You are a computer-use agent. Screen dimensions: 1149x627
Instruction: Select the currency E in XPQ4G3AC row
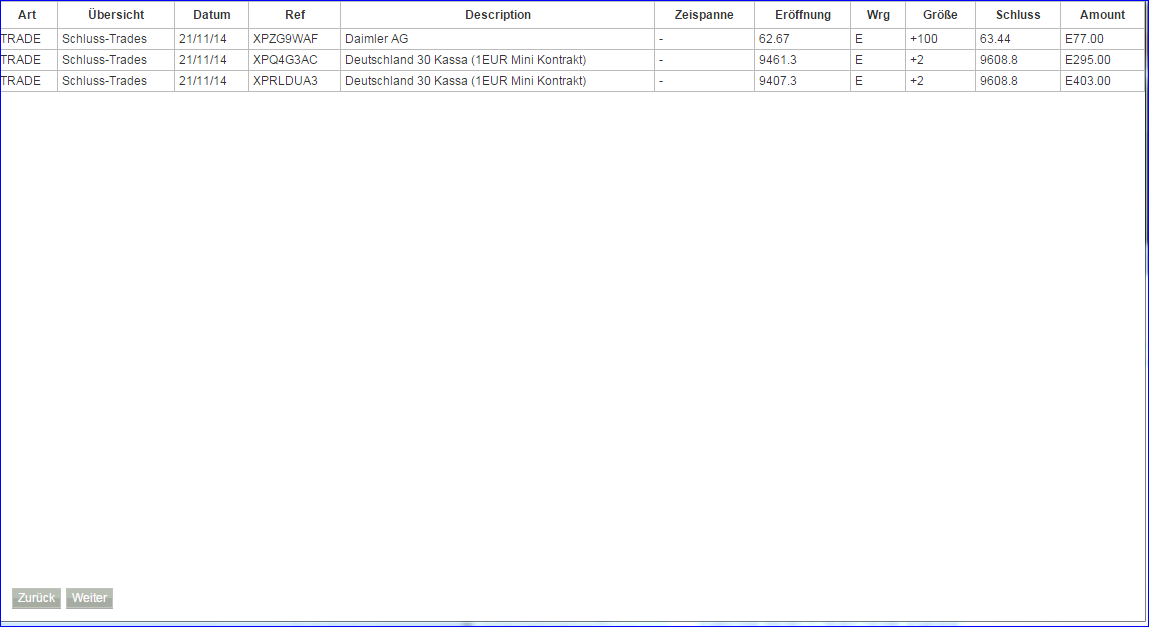(878, 60)
